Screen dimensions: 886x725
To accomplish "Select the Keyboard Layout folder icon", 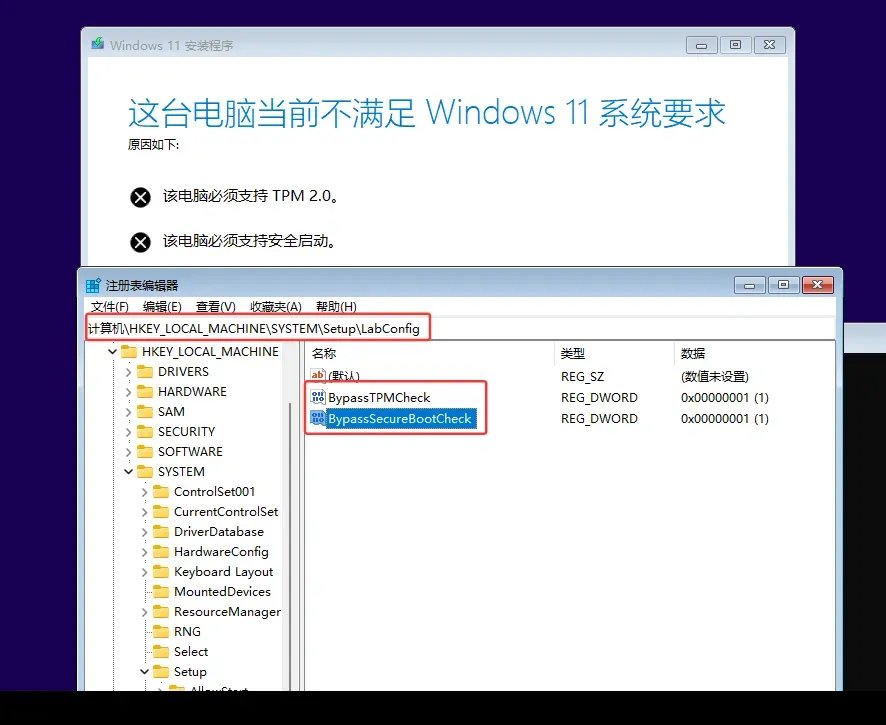I will click(x=161, y=572).
